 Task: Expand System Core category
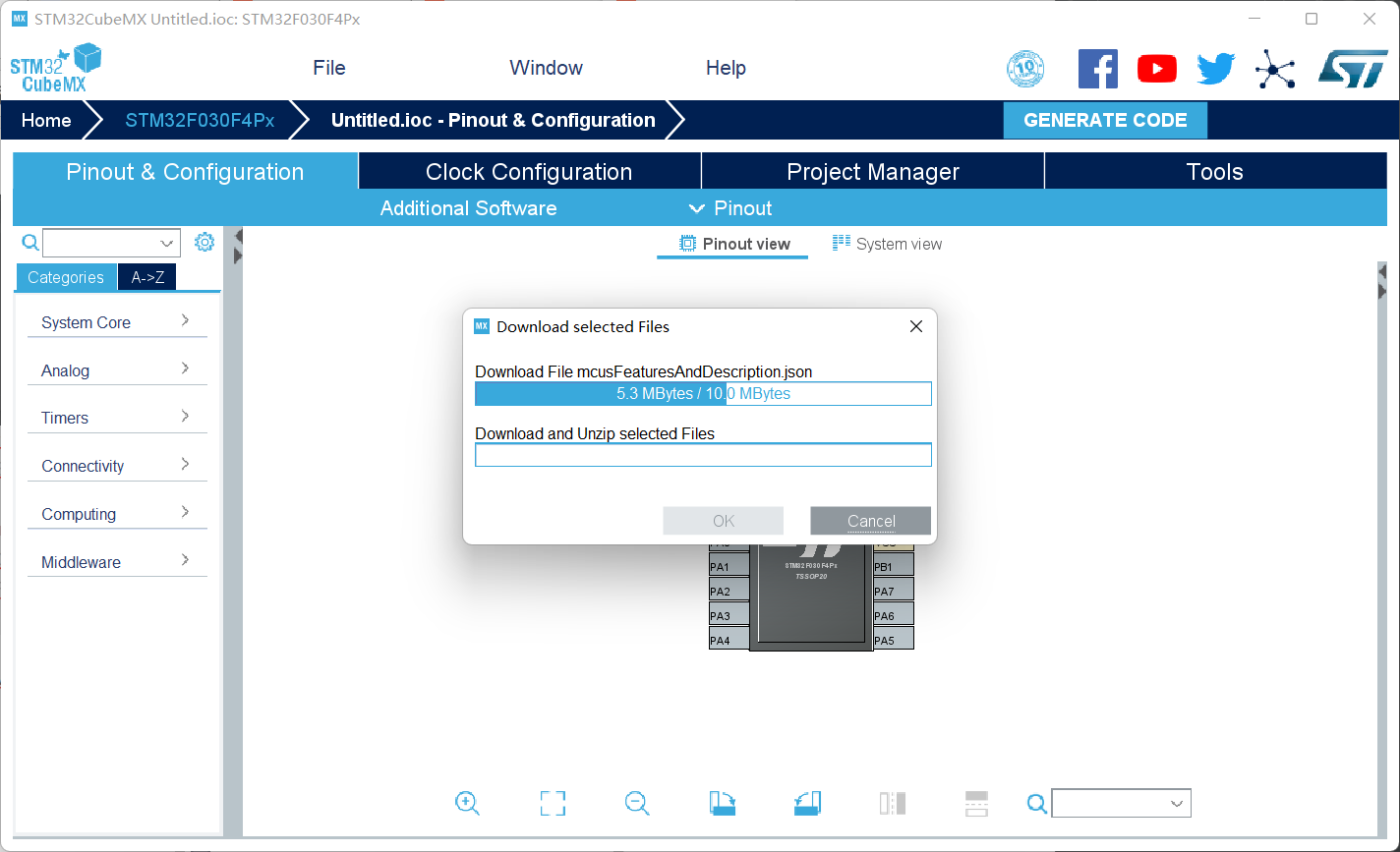(x=117, y=322)
